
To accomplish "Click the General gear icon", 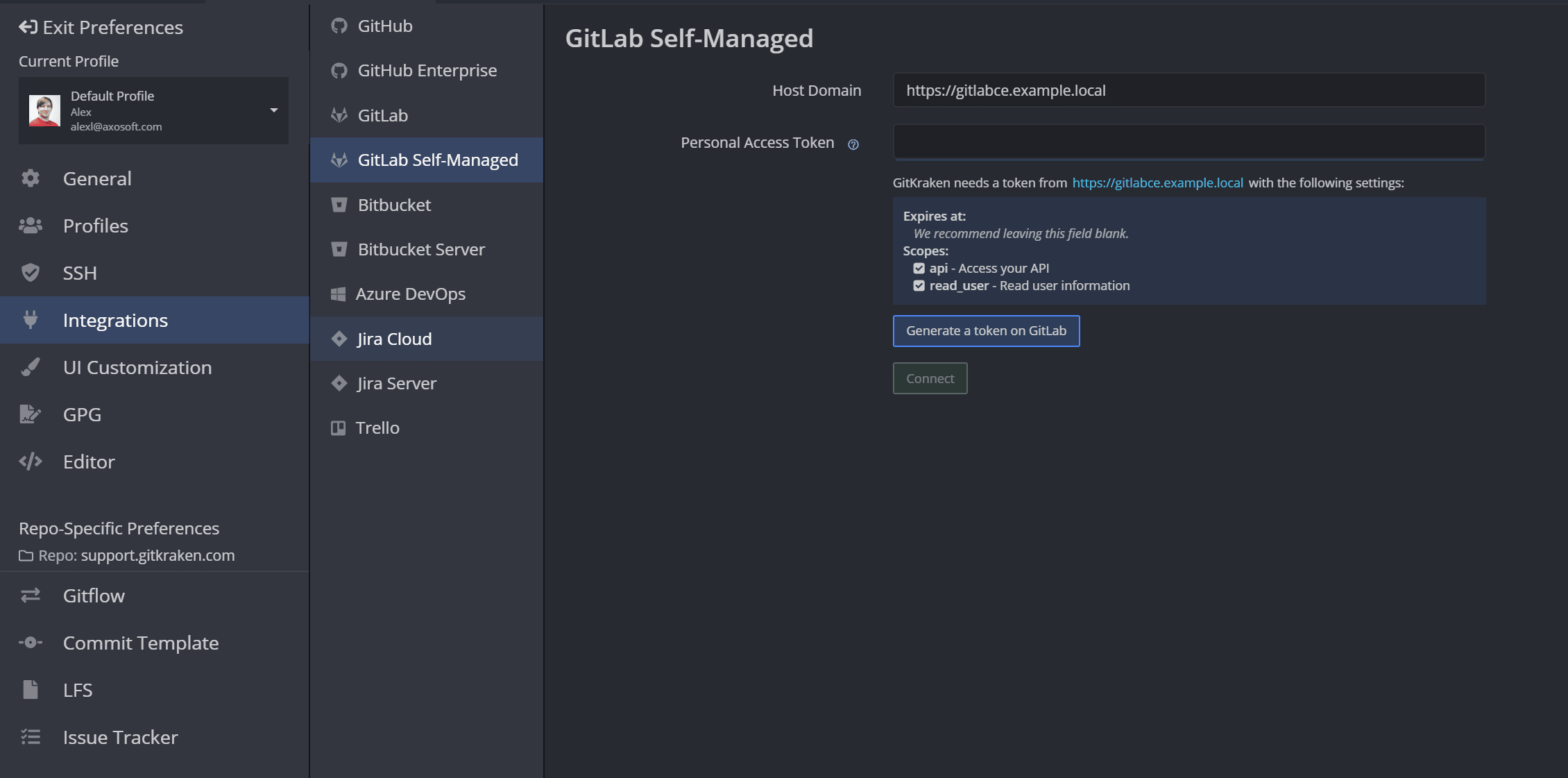I will pos(31,178).
